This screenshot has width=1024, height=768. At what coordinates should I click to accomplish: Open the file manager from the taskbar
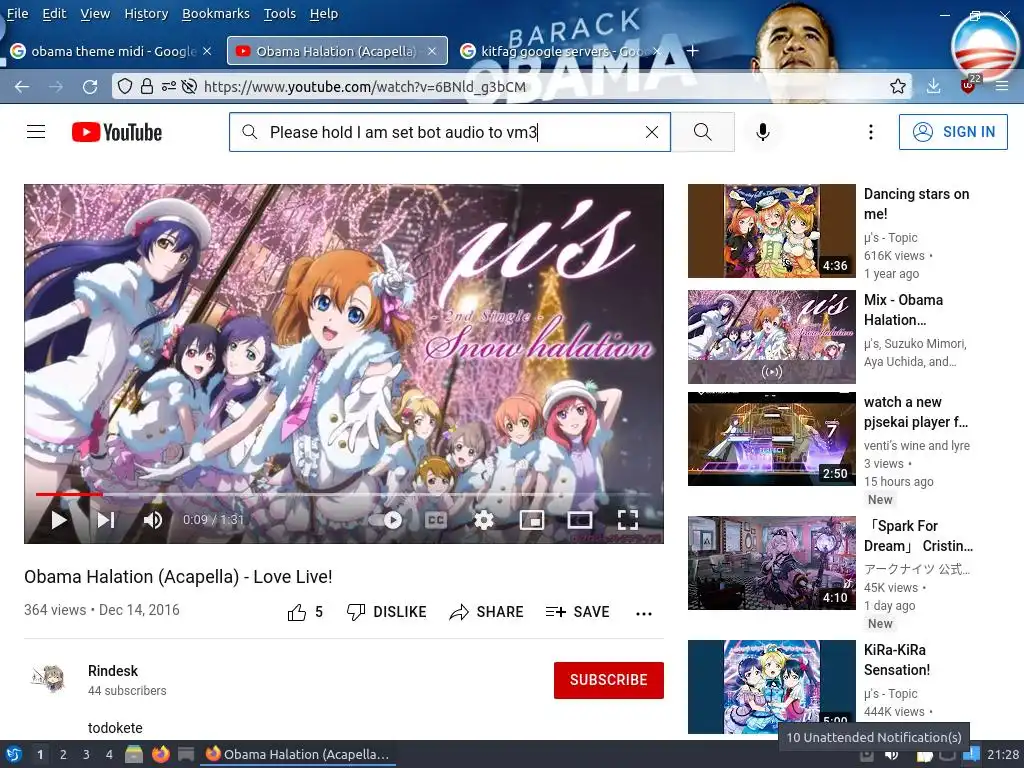point(135,754)
